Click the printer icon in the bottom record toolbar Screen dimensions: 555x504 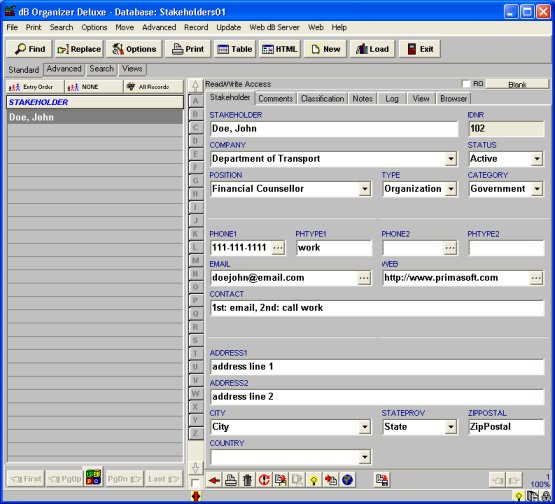point(231,480)
